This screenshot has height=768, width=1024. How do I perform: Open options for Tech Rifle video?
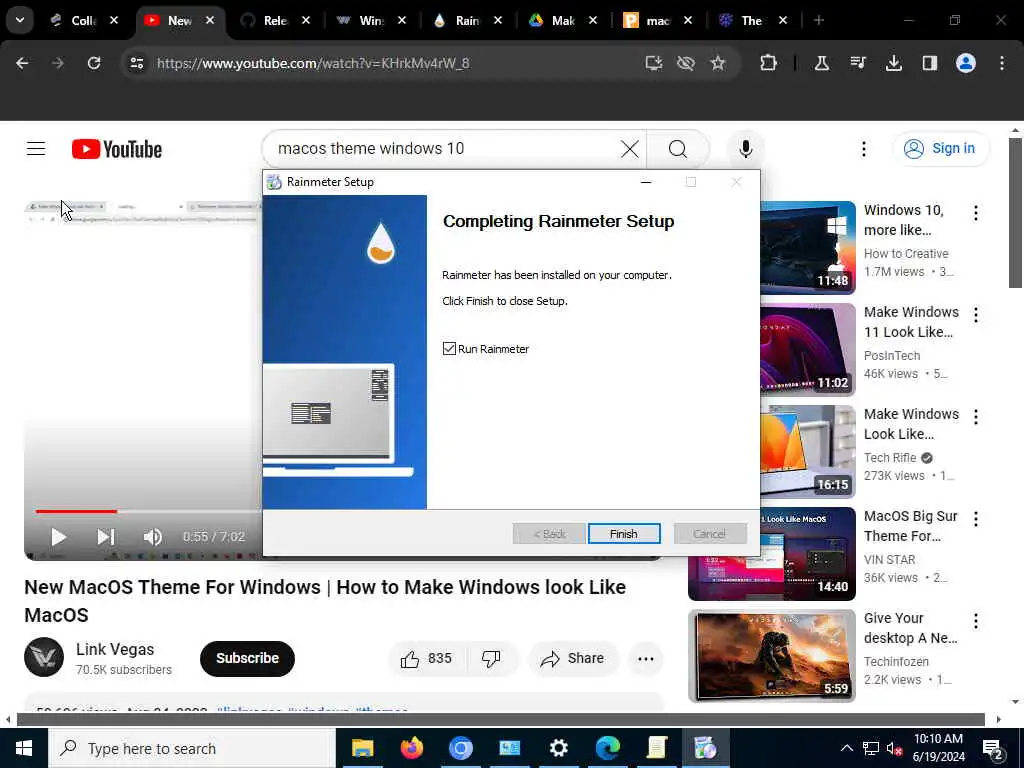click(976, 417)
